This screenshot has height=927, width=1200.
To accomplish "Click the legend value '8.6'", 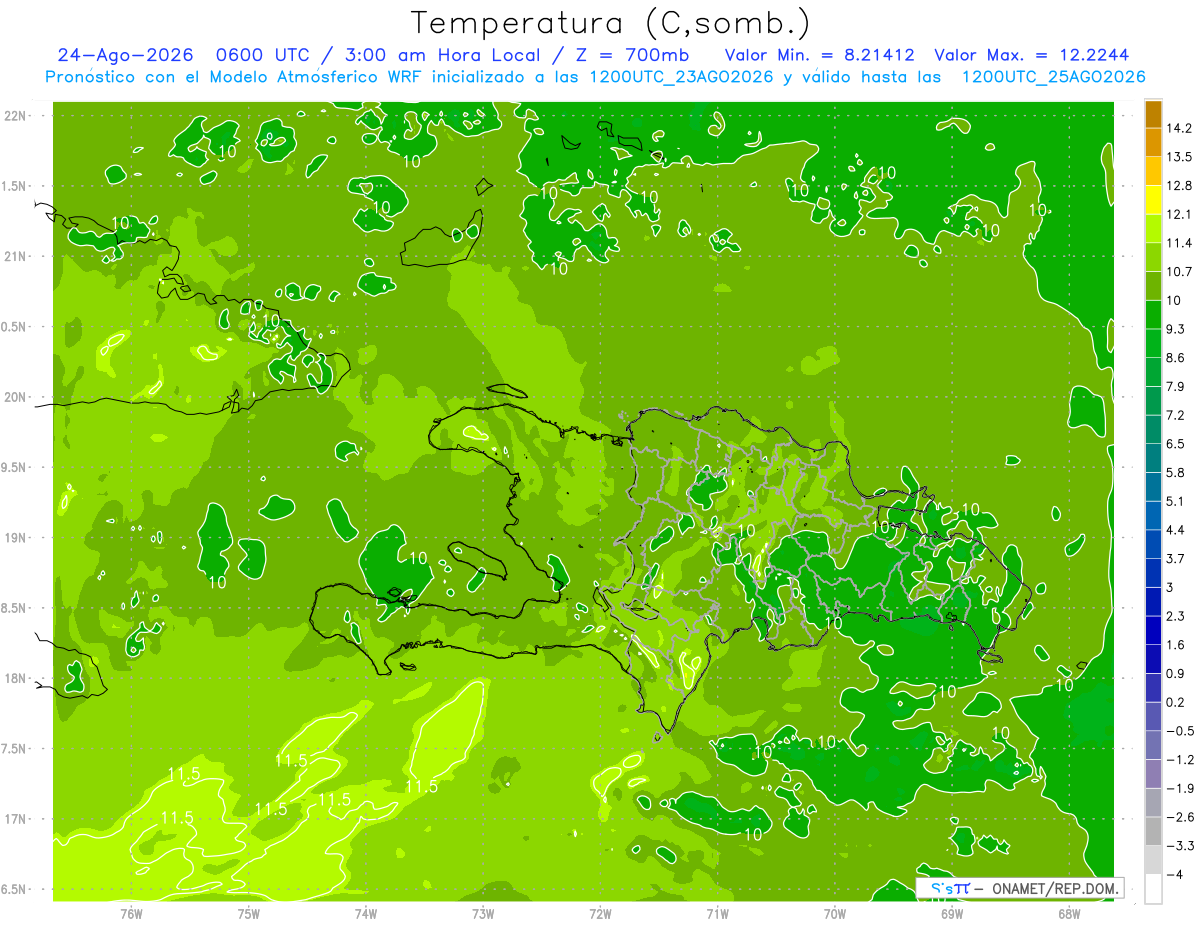I will point(1176,358).
